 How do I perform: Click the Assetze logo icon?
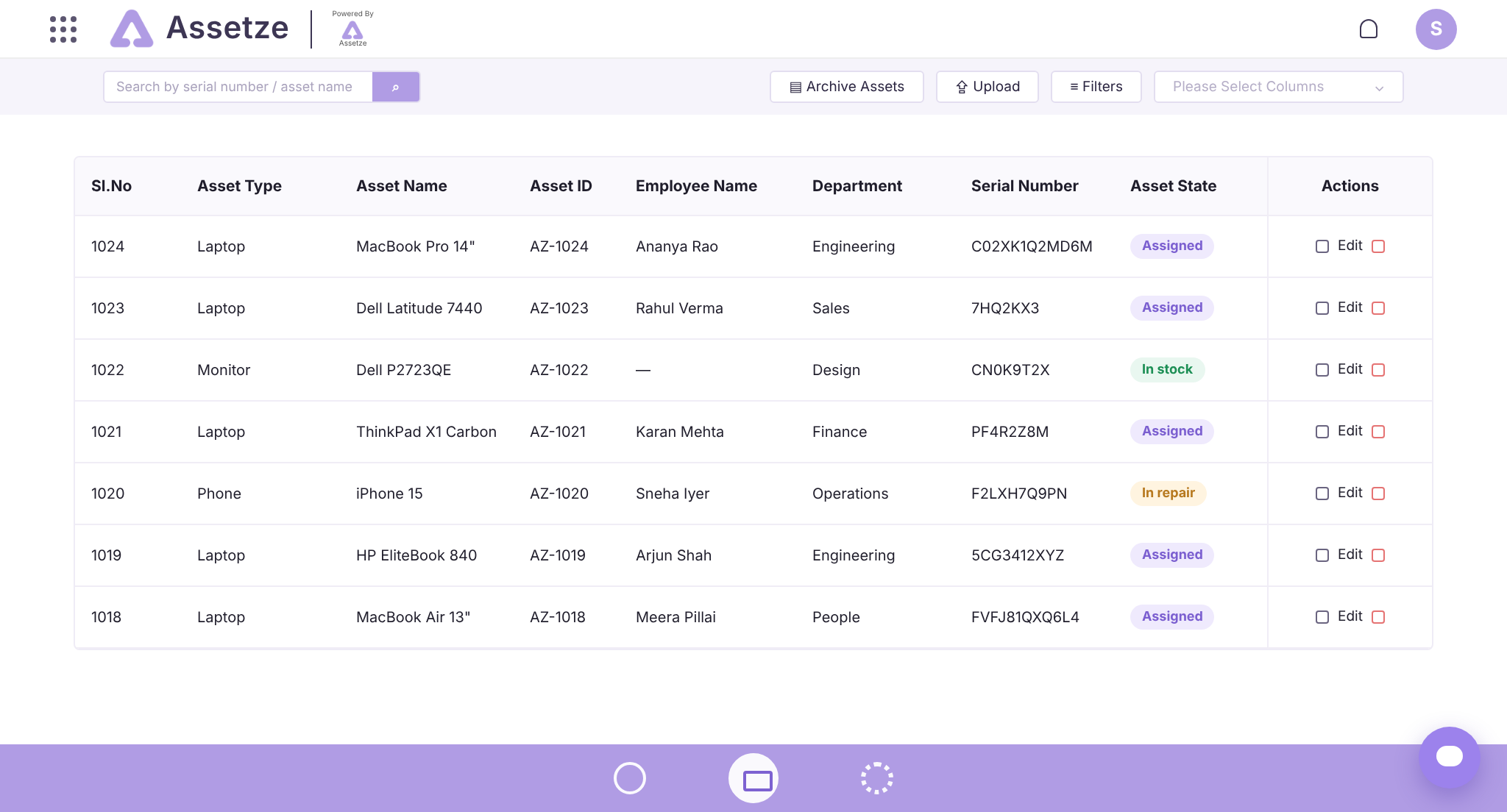click(132, 29)
